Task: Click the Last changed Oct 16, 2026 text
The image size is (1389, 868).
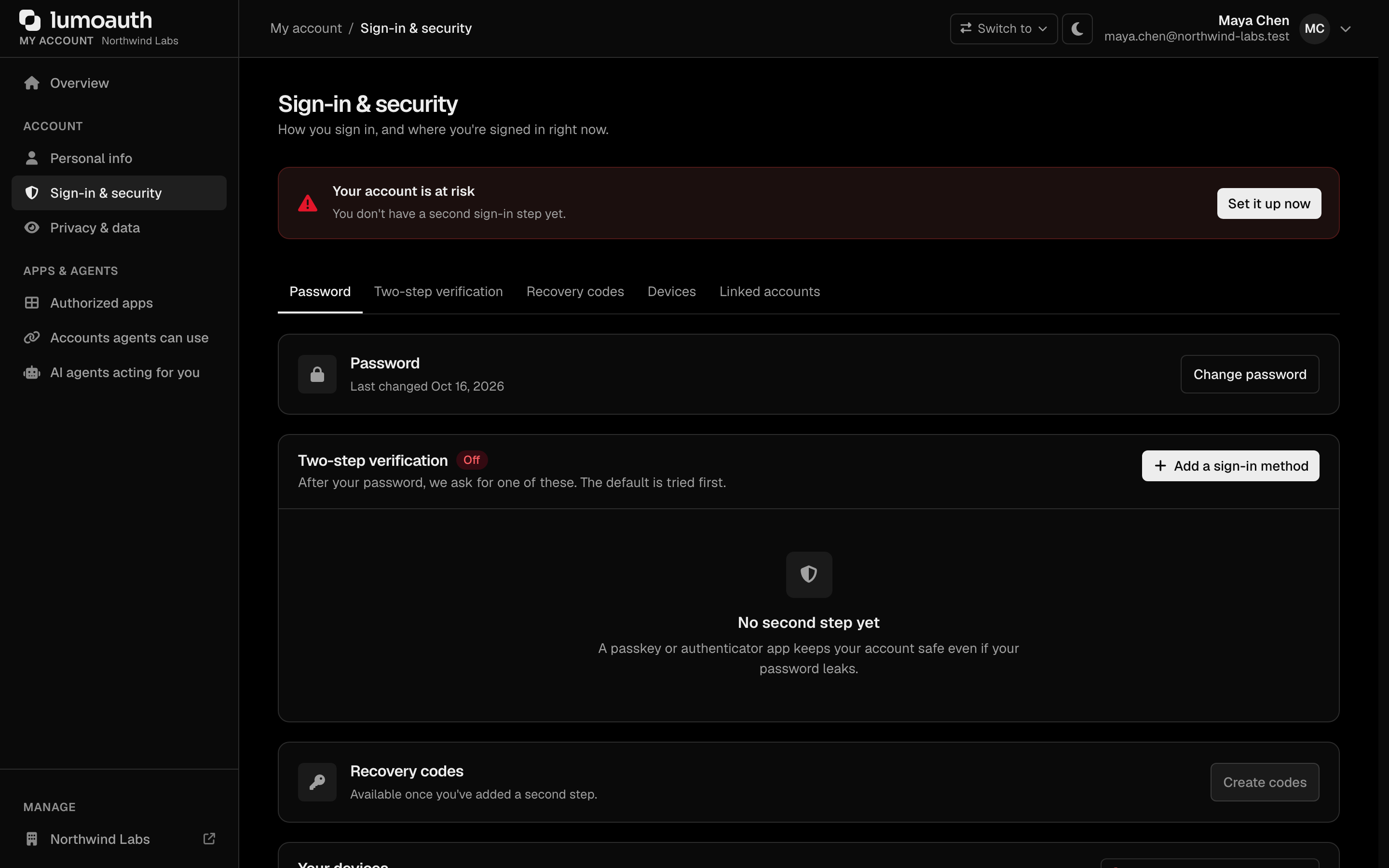Action: point(427,386)
